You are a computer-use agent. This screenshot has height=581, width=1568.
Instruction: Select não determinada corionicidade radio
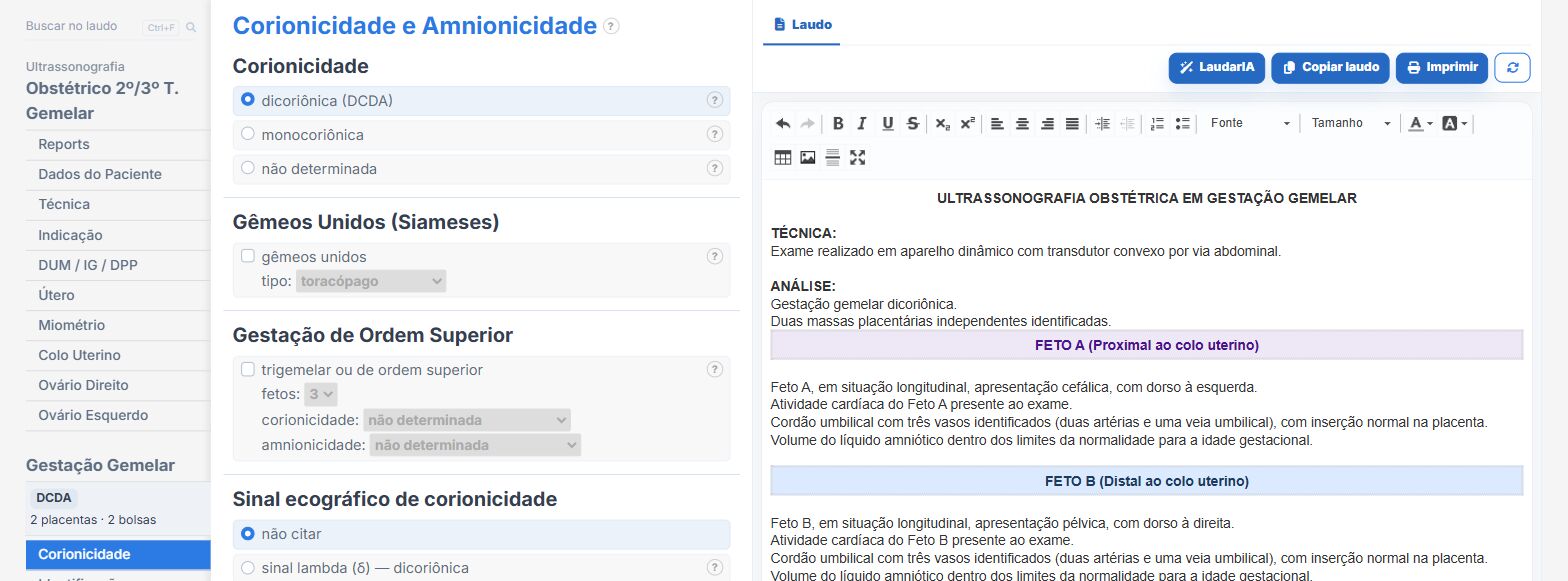pyautogui.click(x=248, y=168)
